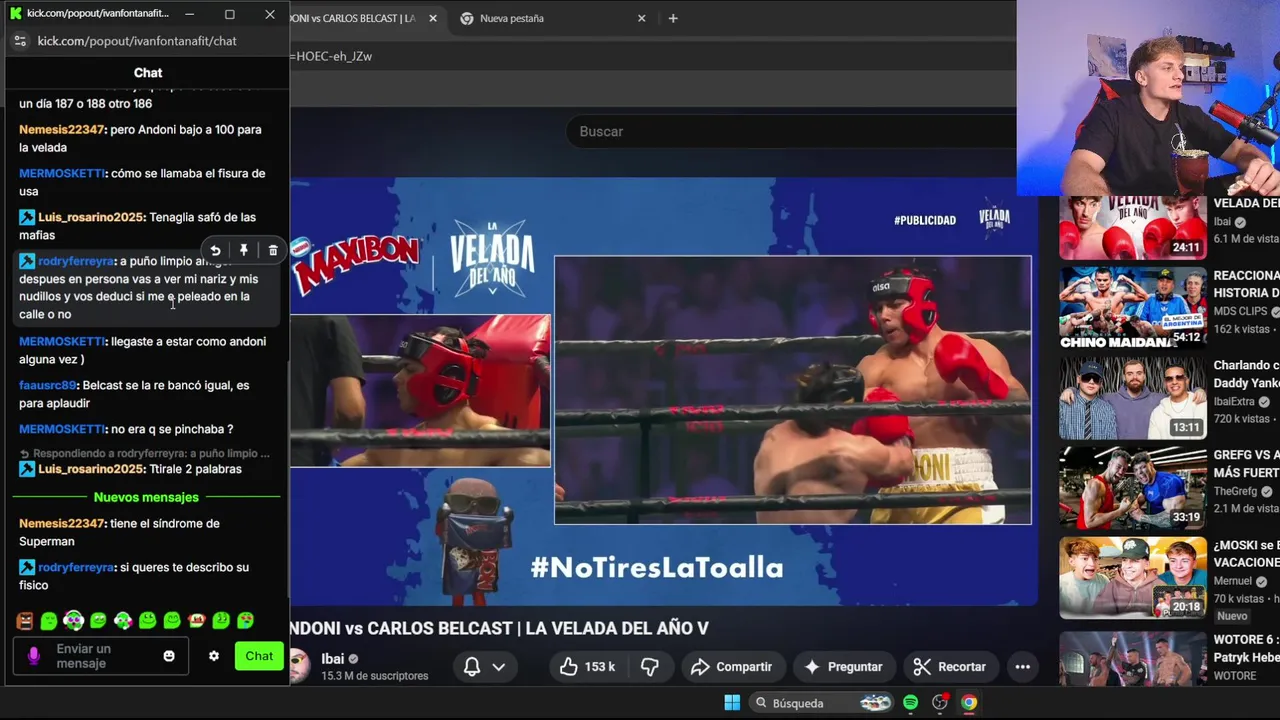1280x720 pixels.
Task: Insert the last green crying emote
Action: pos(246,621)
